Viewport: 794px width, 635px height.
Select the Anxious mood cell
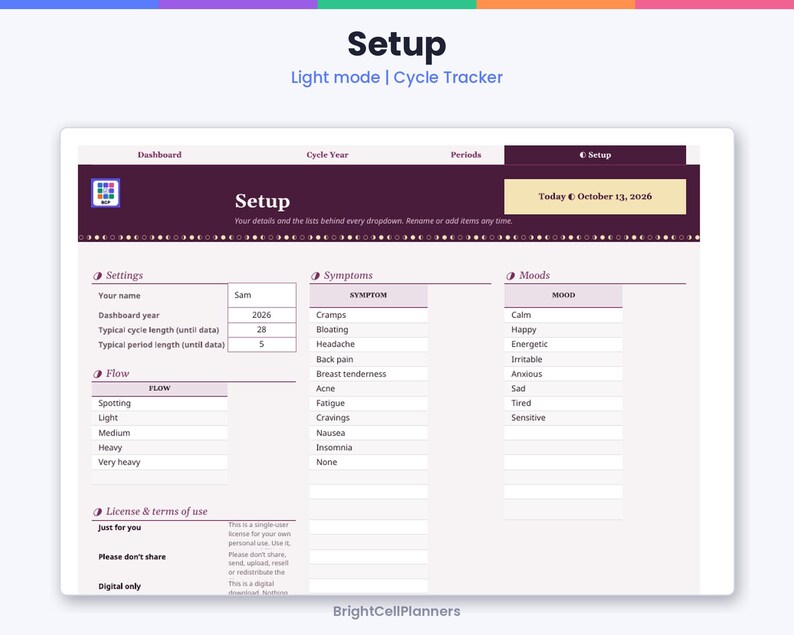click(x=563, y=374)
